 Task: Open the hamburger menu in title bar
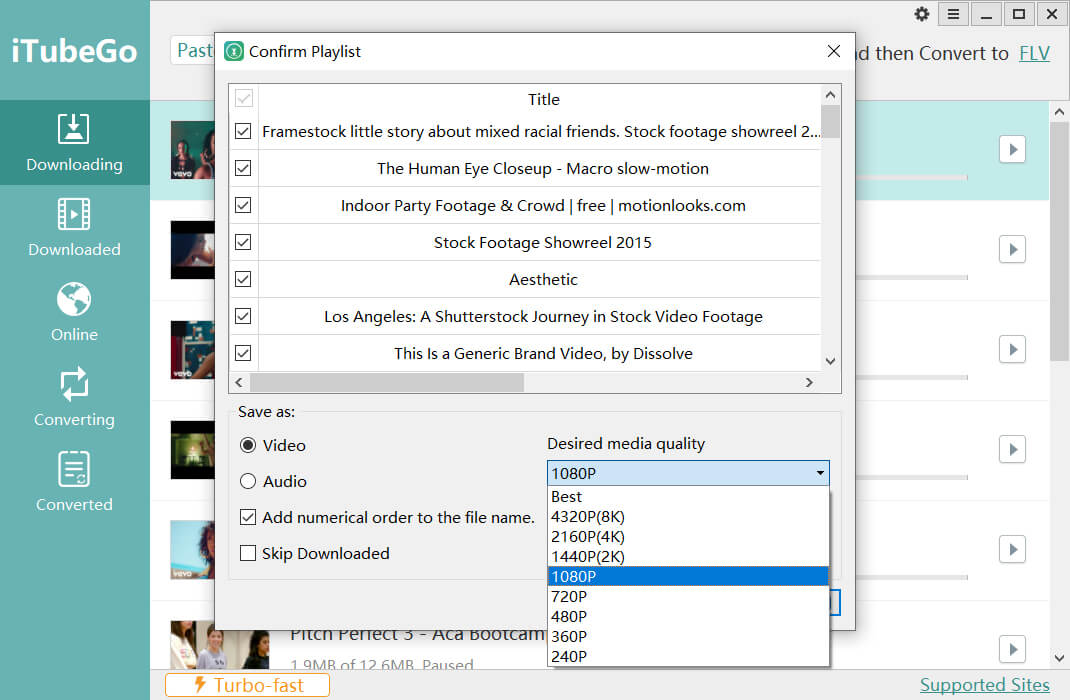point(953,14)
